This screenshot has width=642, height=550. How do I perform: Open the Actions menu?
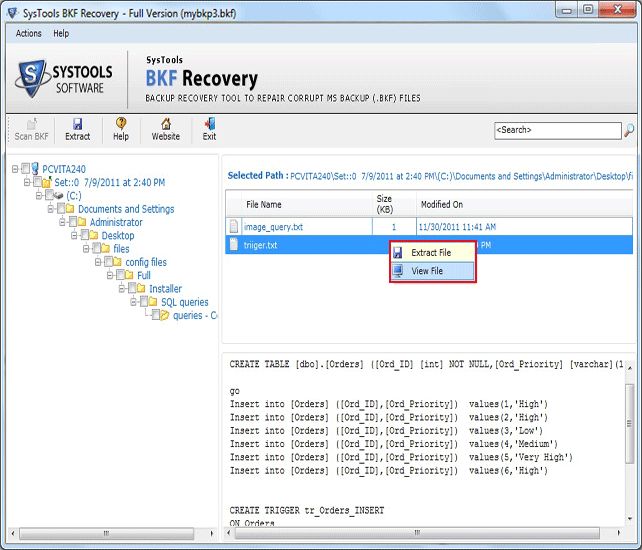coord(29,33)
